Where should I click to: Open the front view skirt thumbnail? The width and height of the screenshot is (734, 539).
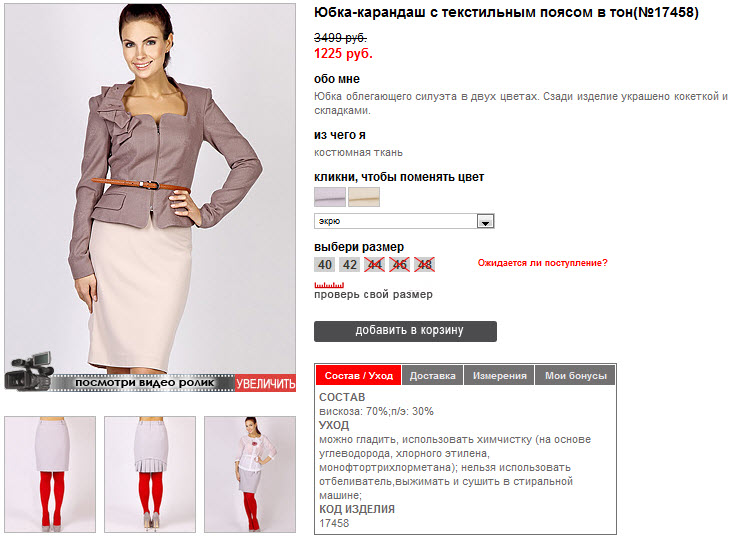coord(50,474)
